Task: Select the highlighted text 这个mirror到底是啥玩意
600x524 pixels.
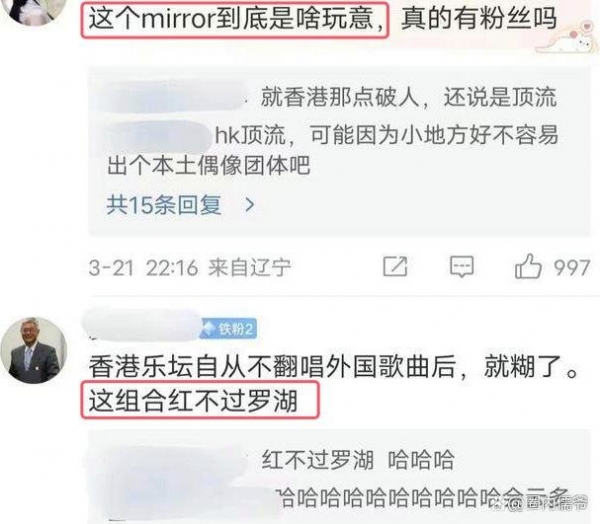Action: point(235,19)
